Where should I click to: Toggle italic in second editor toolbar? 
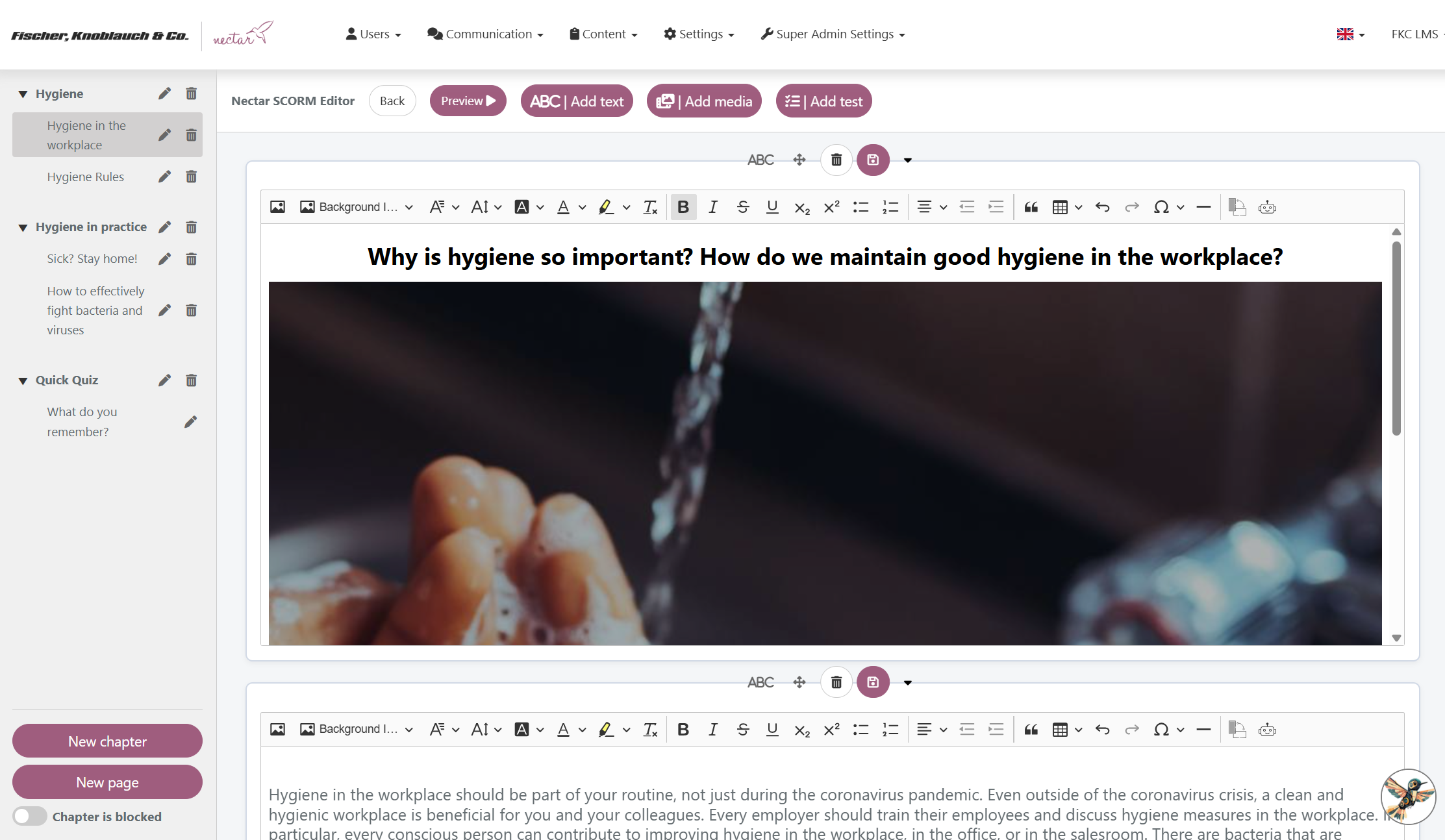pyautogui.click(x=713, y=730)
